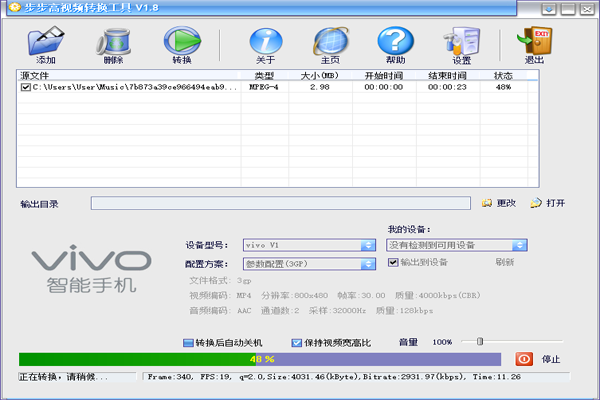Click the 结束时间 column header
Image resolution: width=600 pixels, height=400 pixels.
(447, 75)
